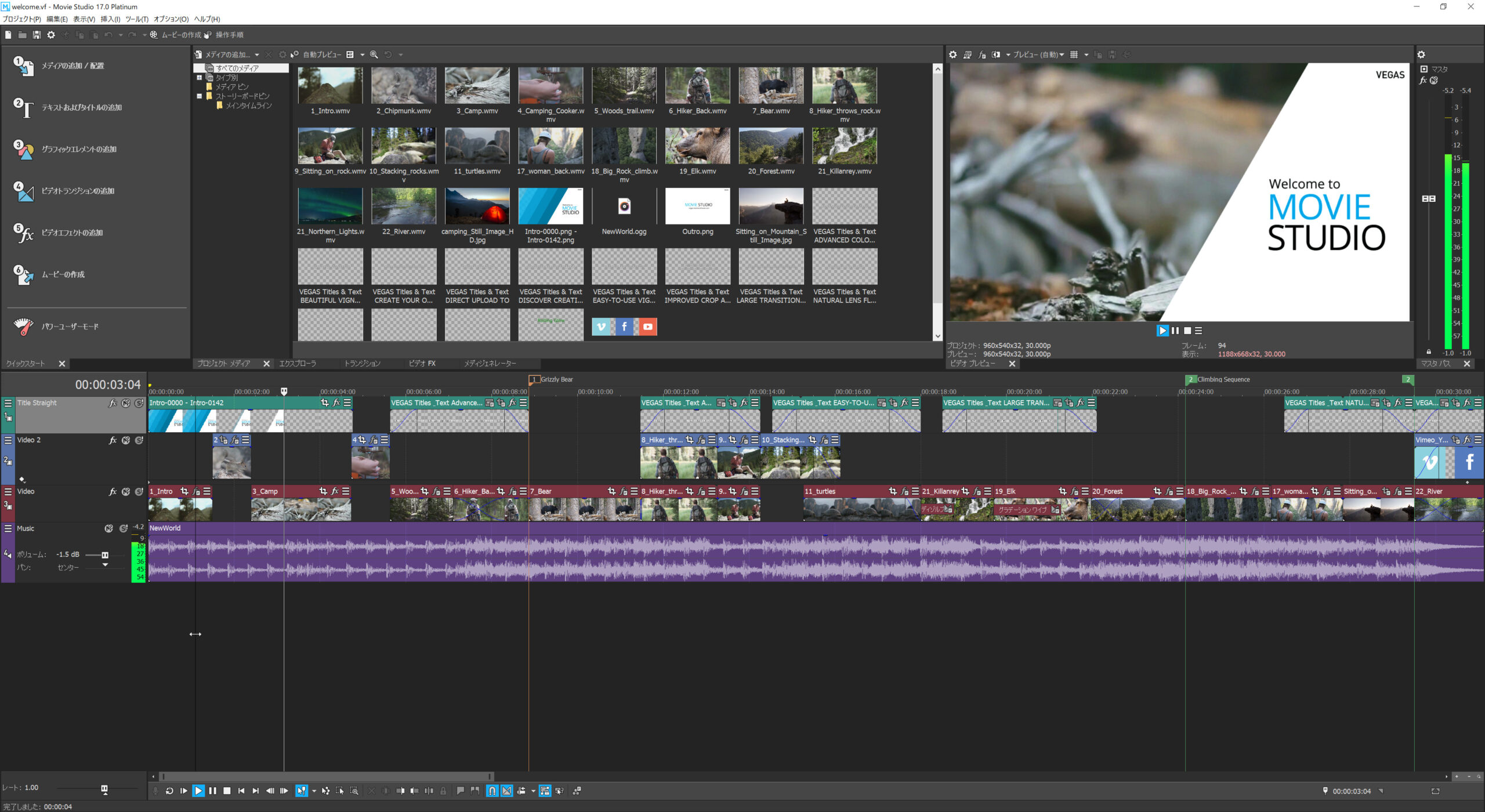Screen dimensions: 1485x812
Task: Open overlays grid dropdown arrow
Action: point(1086,55)
